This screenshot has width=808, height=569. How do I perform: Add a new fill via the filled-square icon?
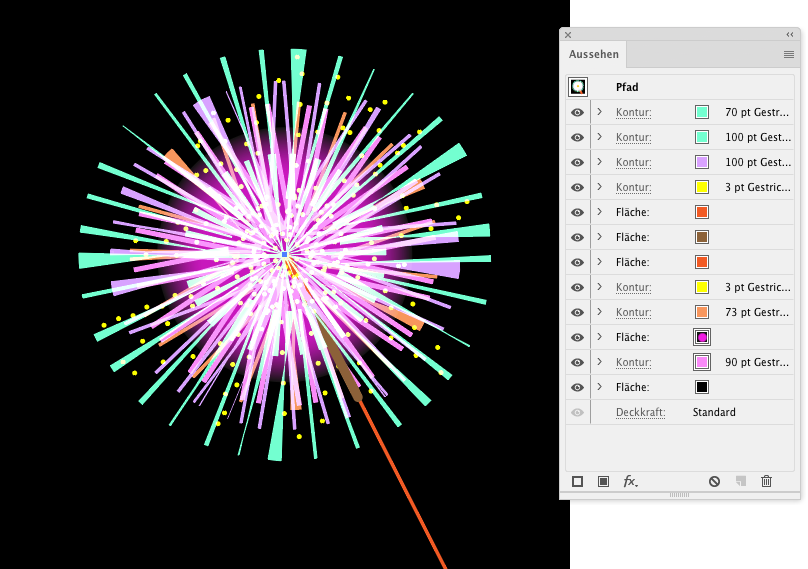pyautogui.click(x=603, y=481)
